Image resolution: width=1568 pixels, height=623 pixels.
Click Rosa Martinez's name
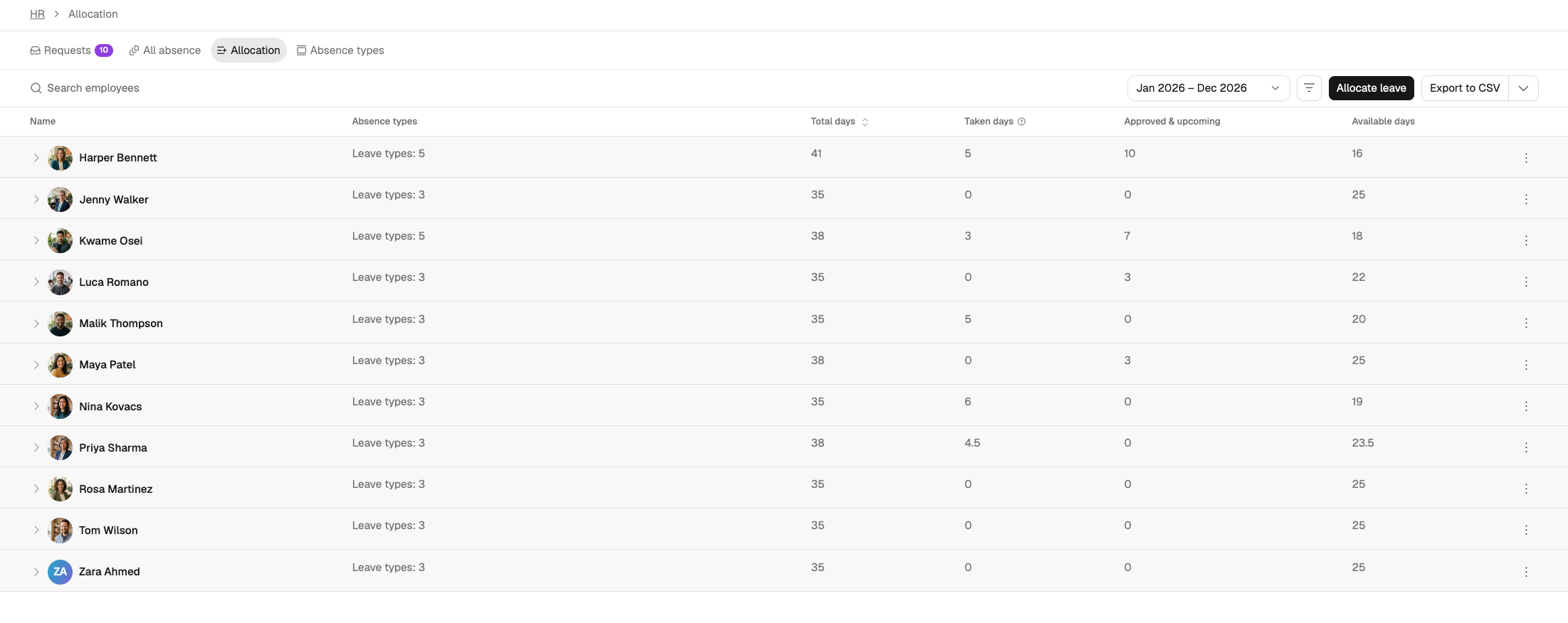[116, 489]
